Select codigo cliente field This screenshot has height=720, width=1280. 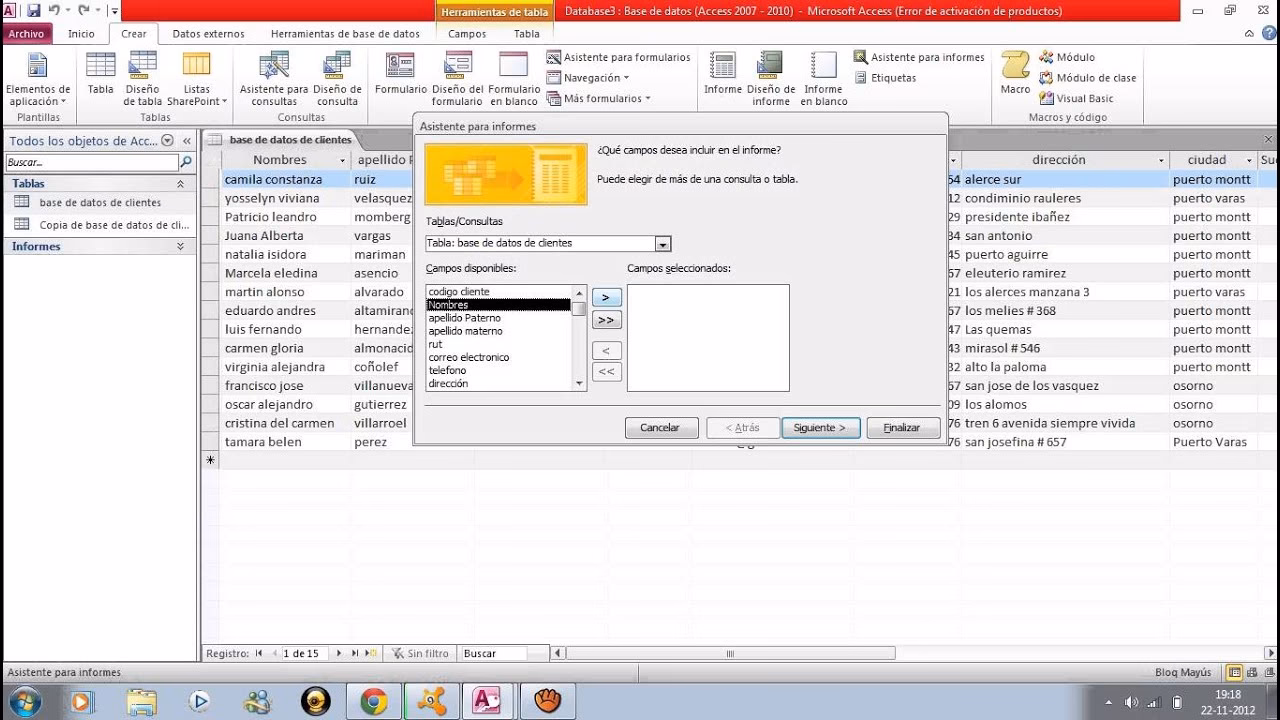(x=498, y=292)
